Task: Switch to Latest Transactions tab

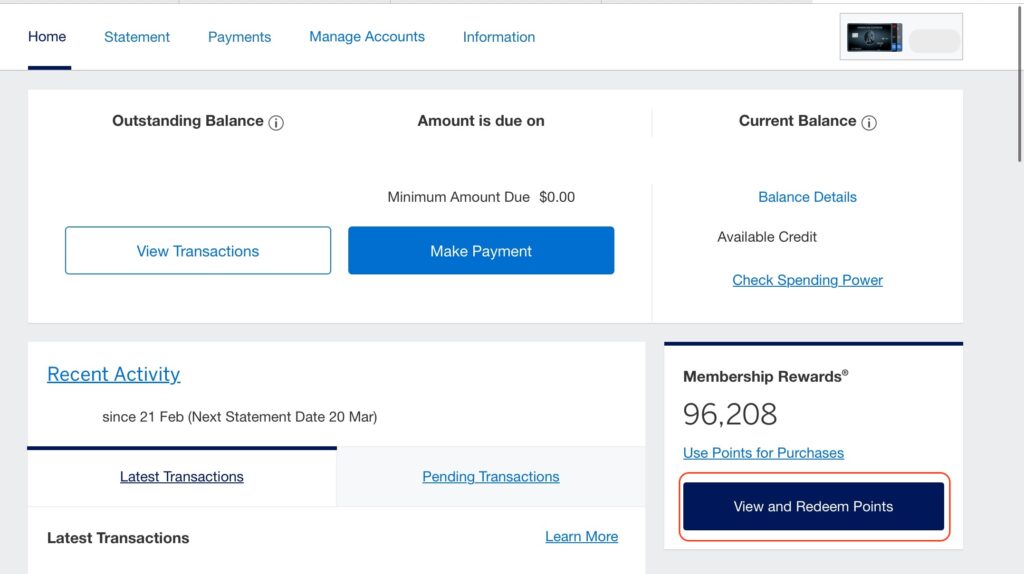Action: click(x=182, y=477)
